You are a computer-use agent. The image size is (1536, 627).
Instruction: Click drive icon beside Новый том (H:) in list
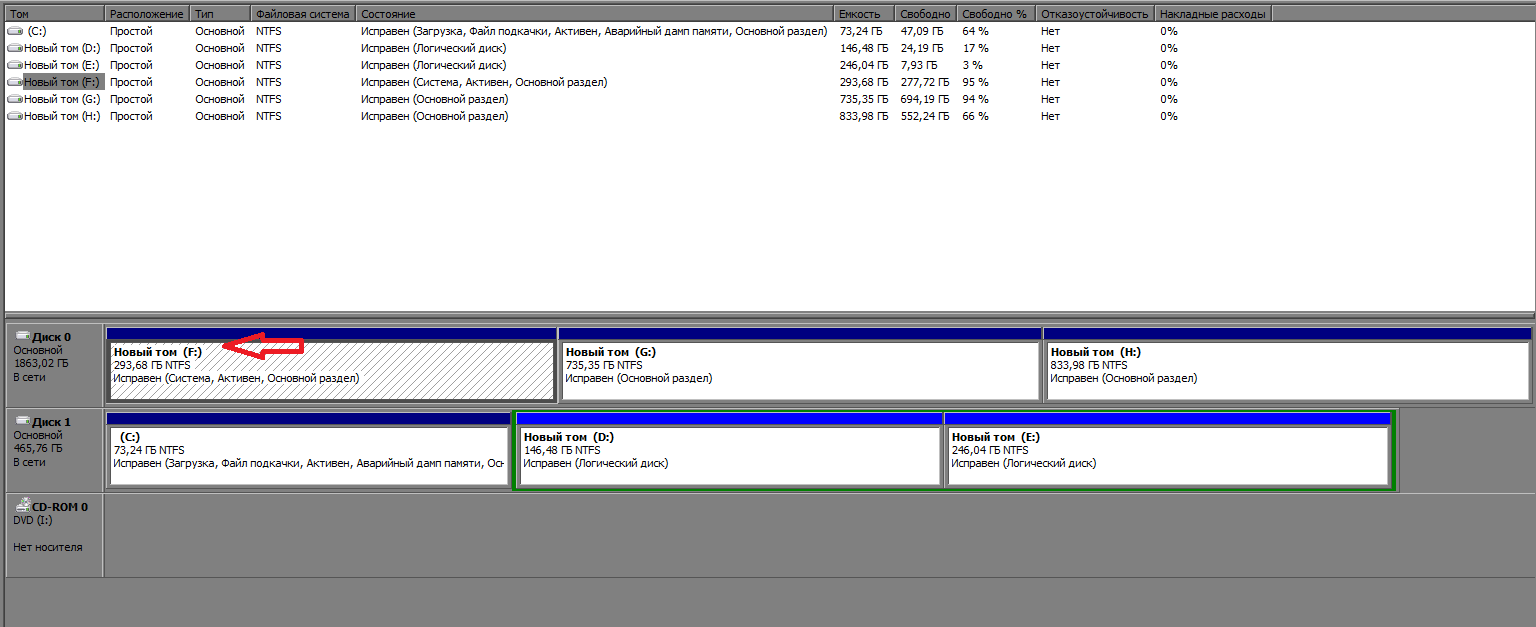[x=15, y=116]
